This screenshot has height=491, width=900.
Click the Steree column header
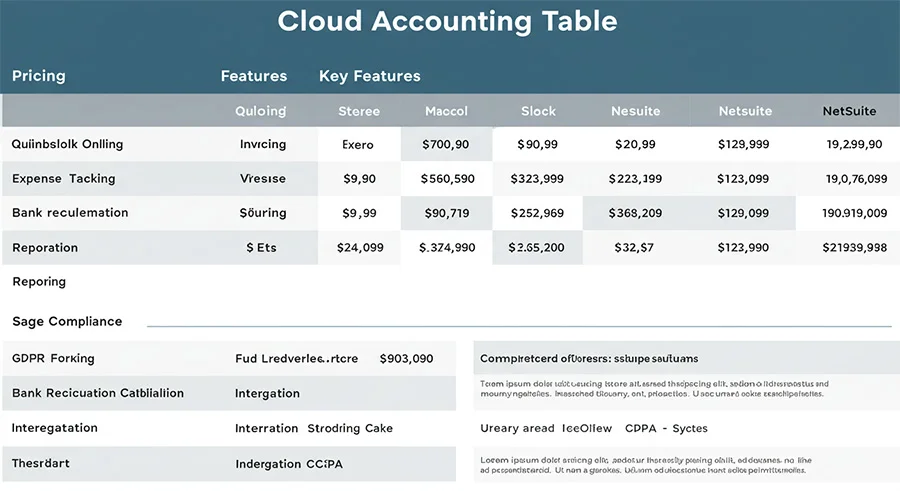coord(359,111)
